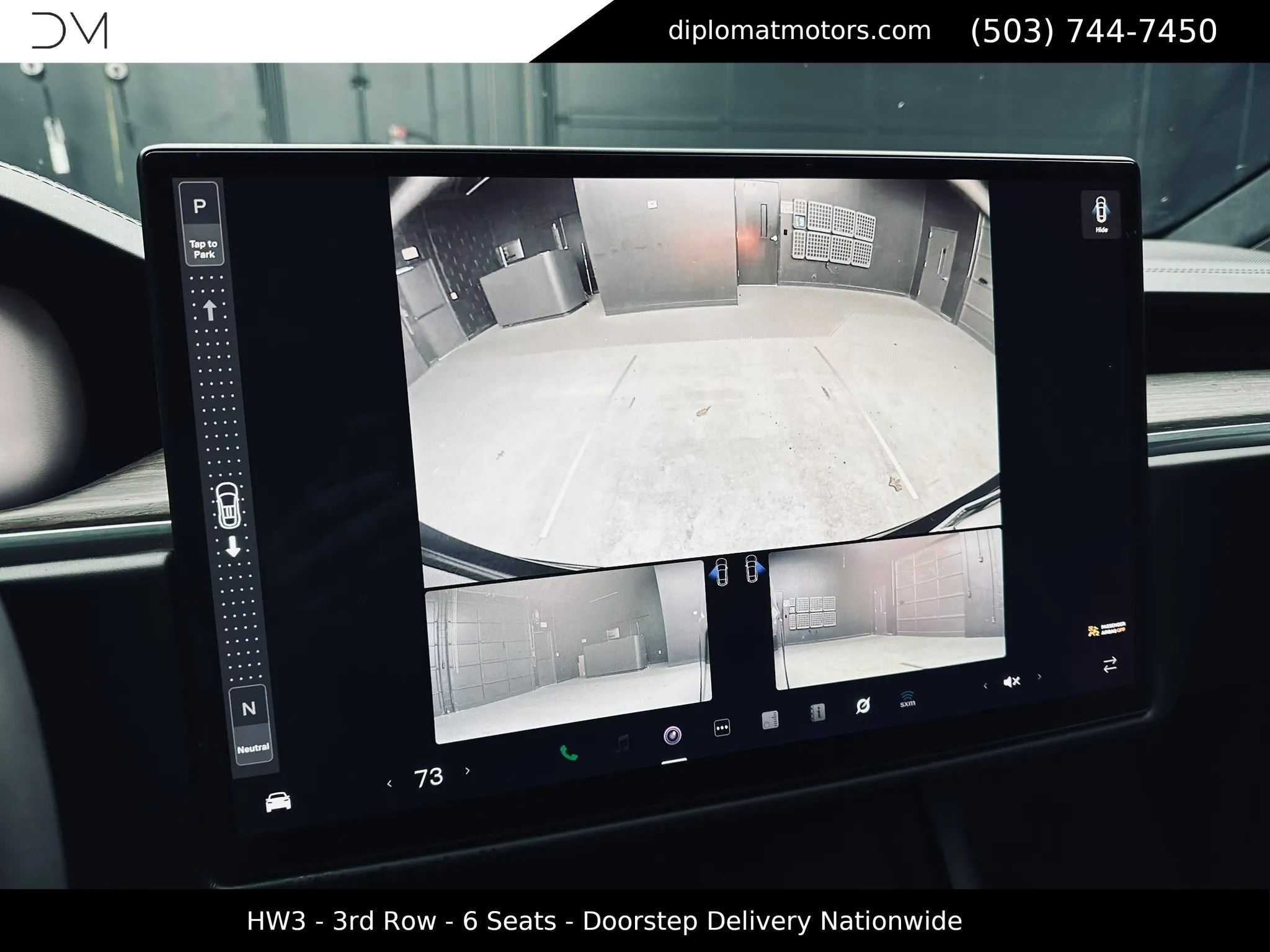The image size is (1270, 952).
Task: Tap the purple Camera app icon
Action: pos(672,735)
